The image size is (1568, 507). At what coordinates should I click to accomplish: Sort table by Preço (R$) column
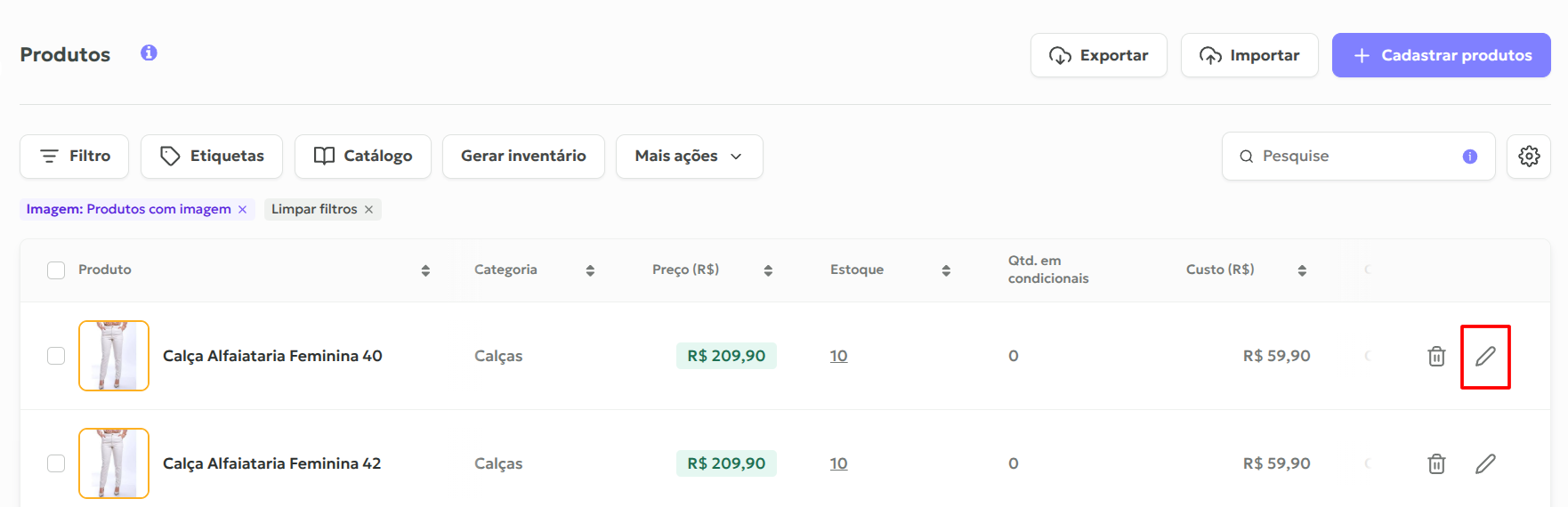click(x=768, y=270)
